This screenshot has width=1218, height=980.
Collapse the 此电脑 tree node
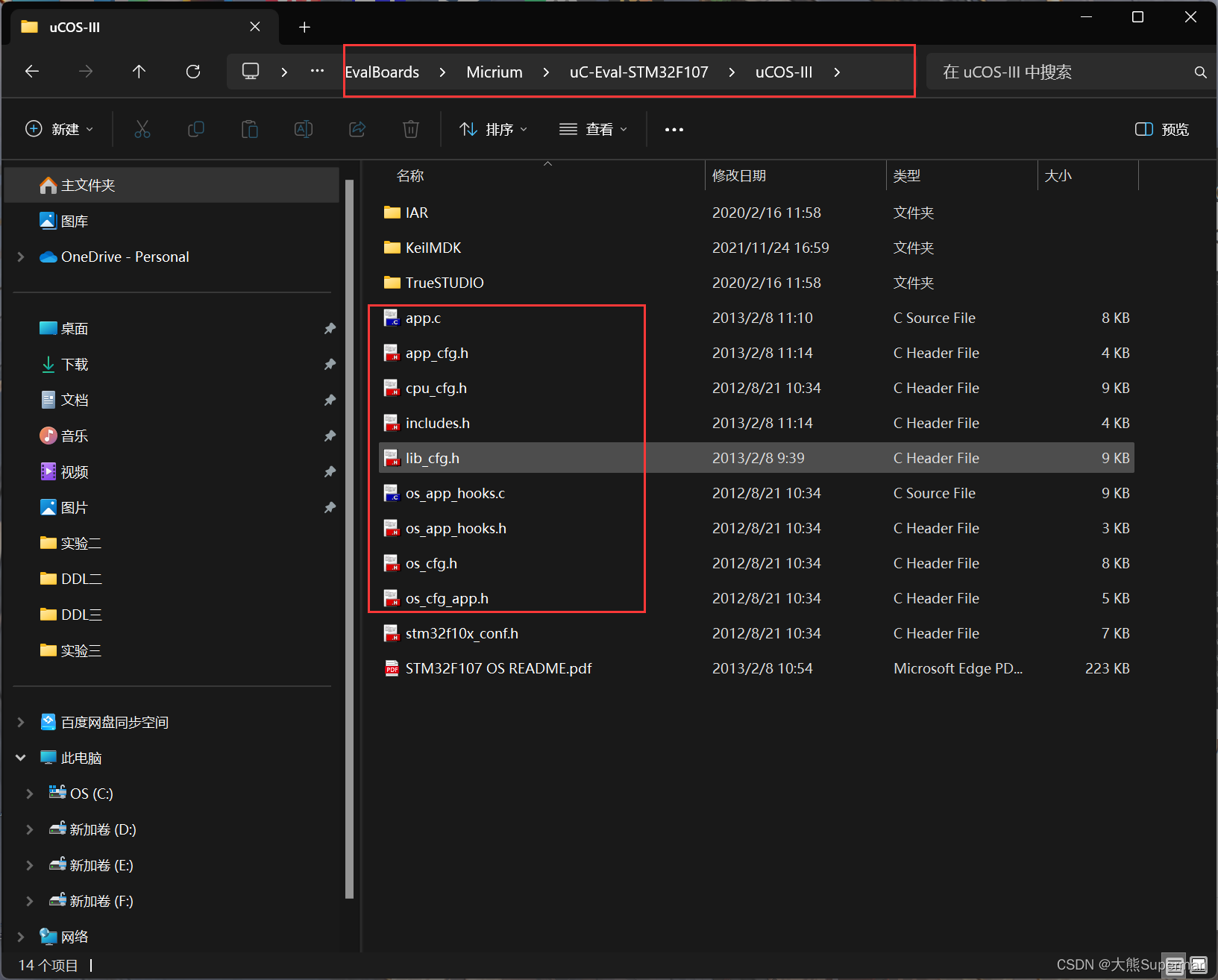point(21,758)
